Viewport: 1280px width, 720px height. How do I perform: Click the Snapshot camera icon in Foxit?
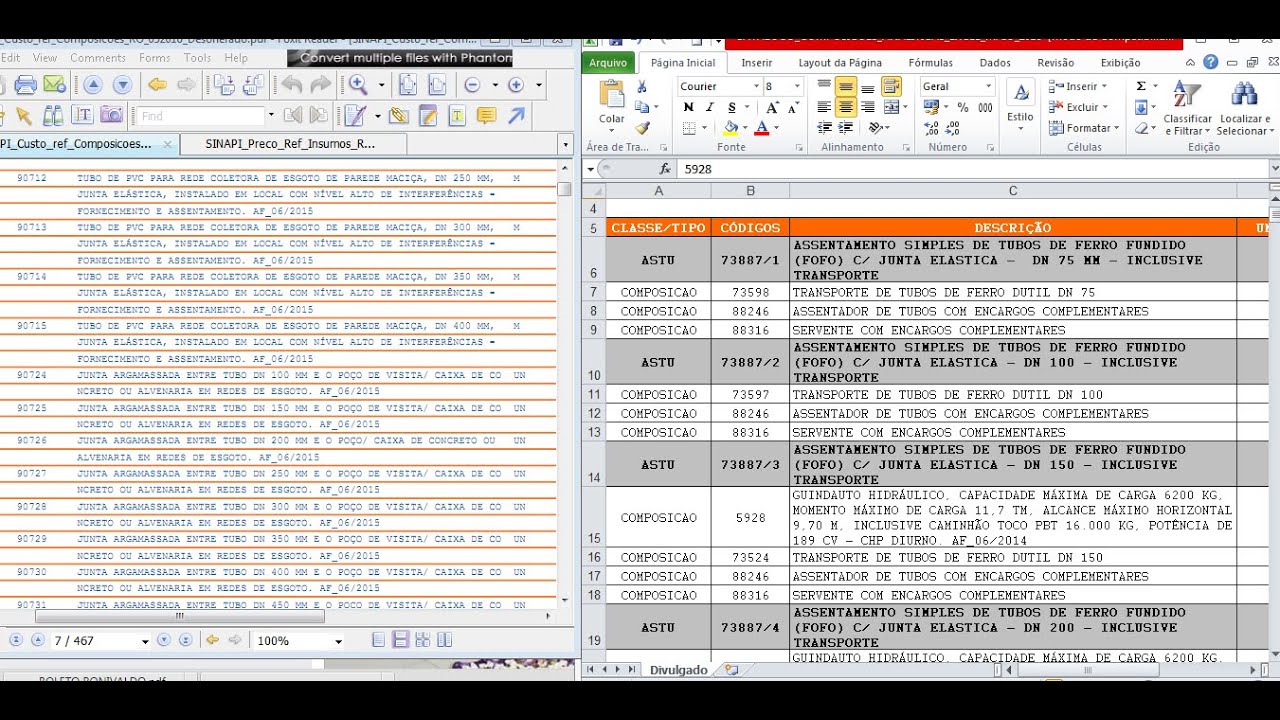tap(111, 116)
